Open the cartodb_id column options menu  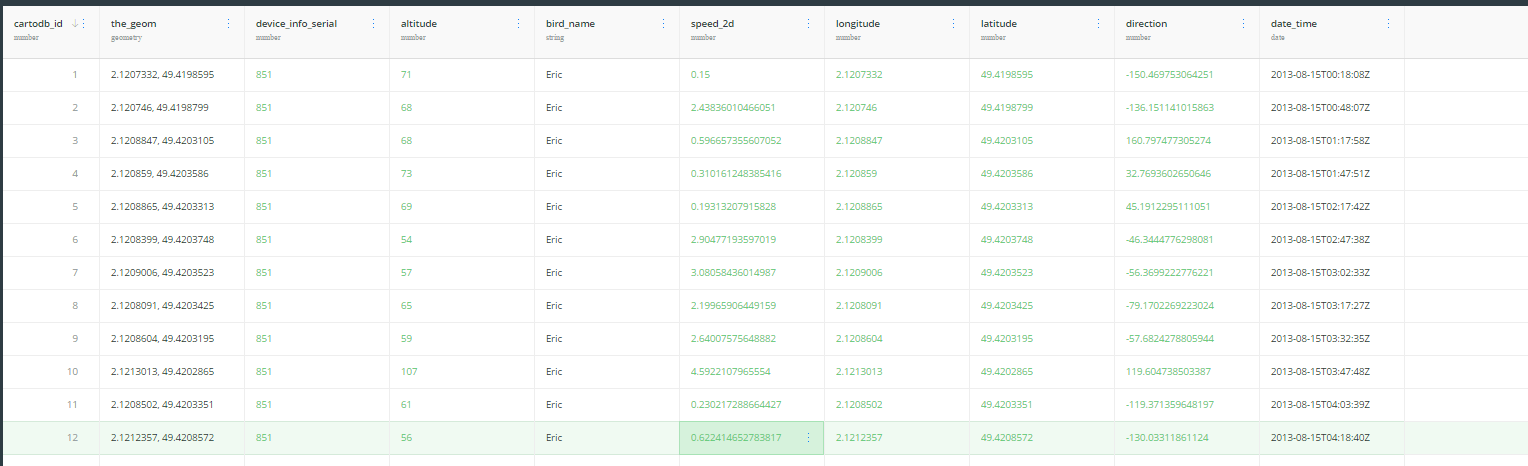tap(83, 24)
